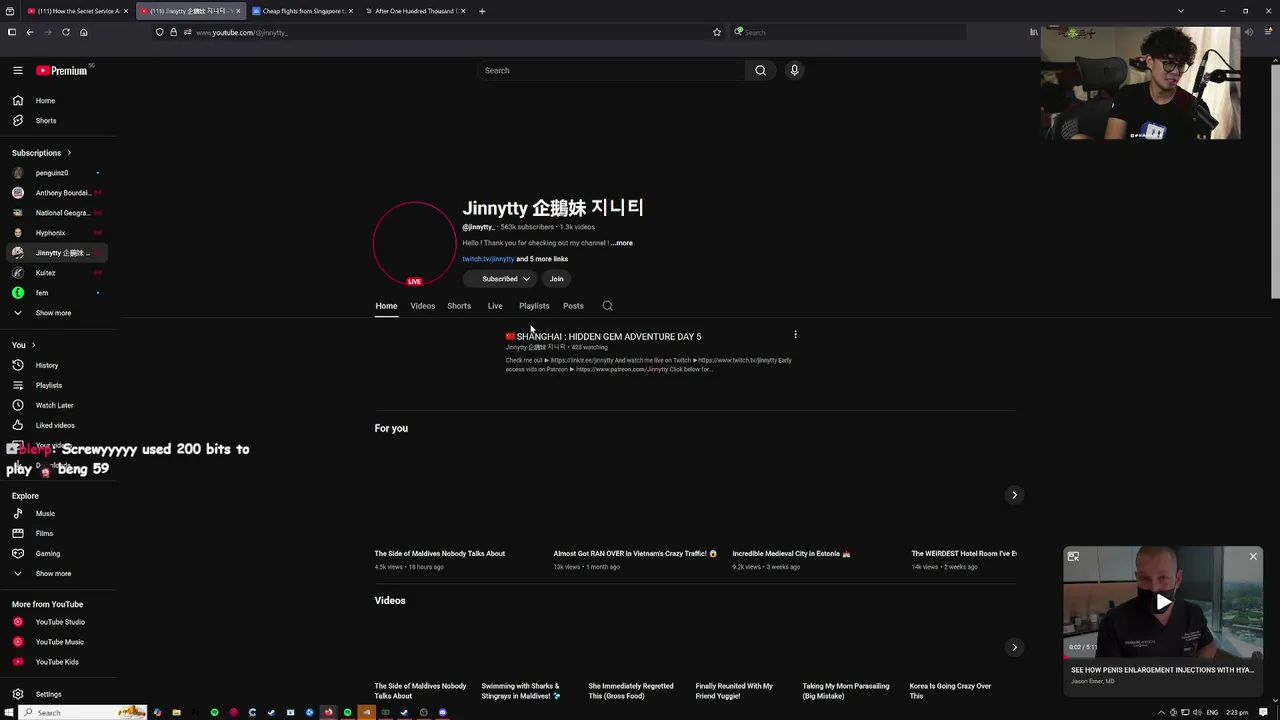1280x720 pixels.
Task: Open Incredible Medieval City in Estonia video
Action: tap(791, 553)
